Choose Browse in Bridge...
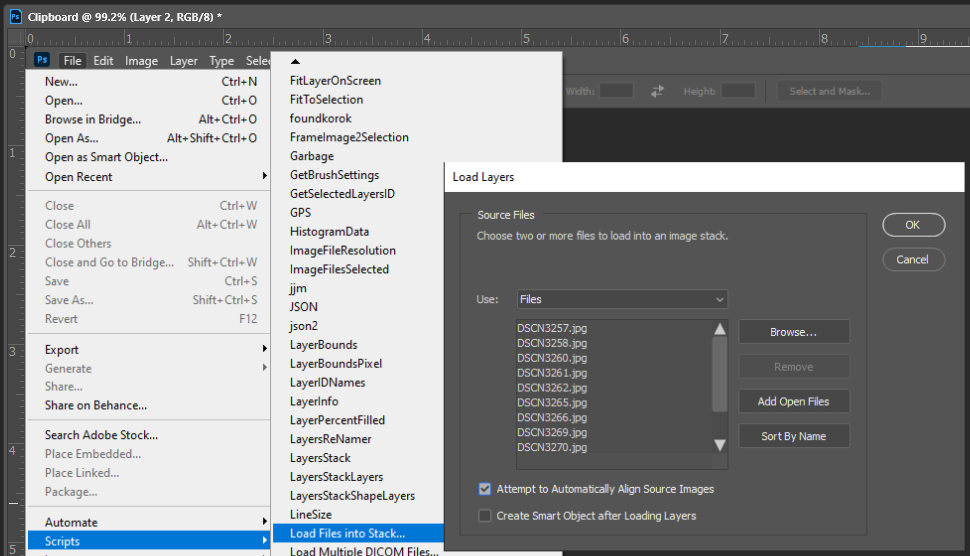Viewport: 970px width, 556px height. (x=150, y=119)
